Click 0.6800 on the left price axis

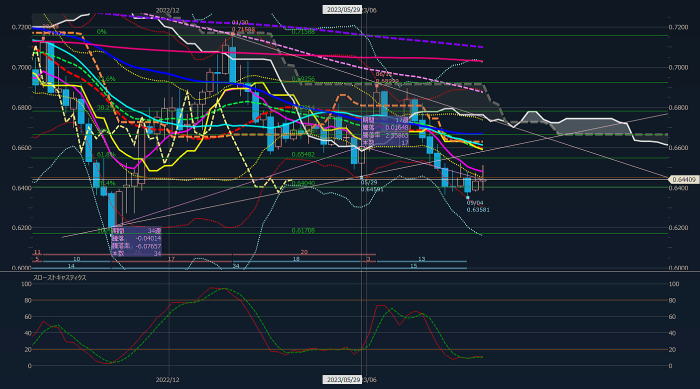(21, 108)
